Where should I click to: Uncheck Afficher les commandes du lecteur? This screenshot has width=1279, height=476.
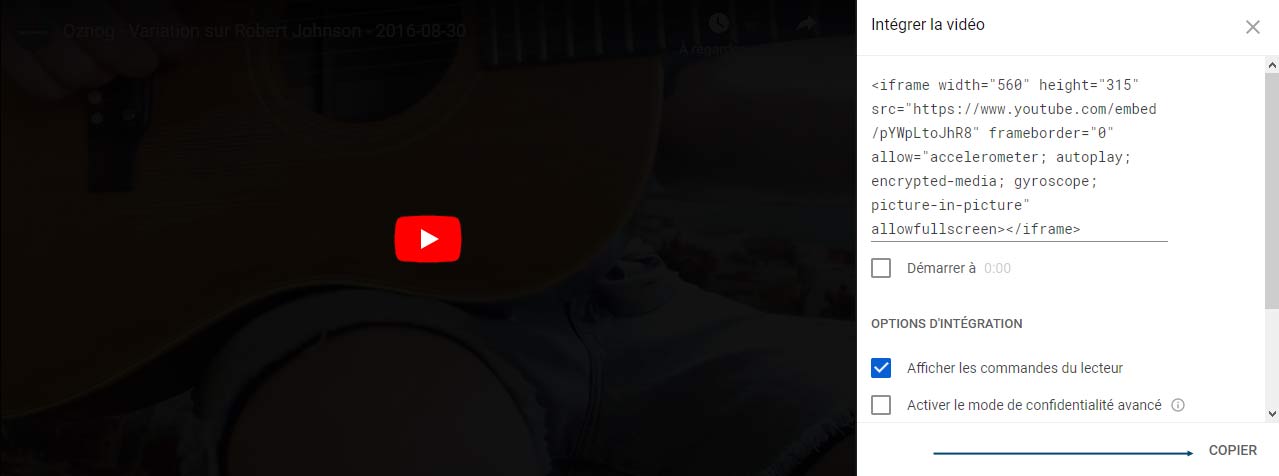pyautogui.click(x=881, y=367)
